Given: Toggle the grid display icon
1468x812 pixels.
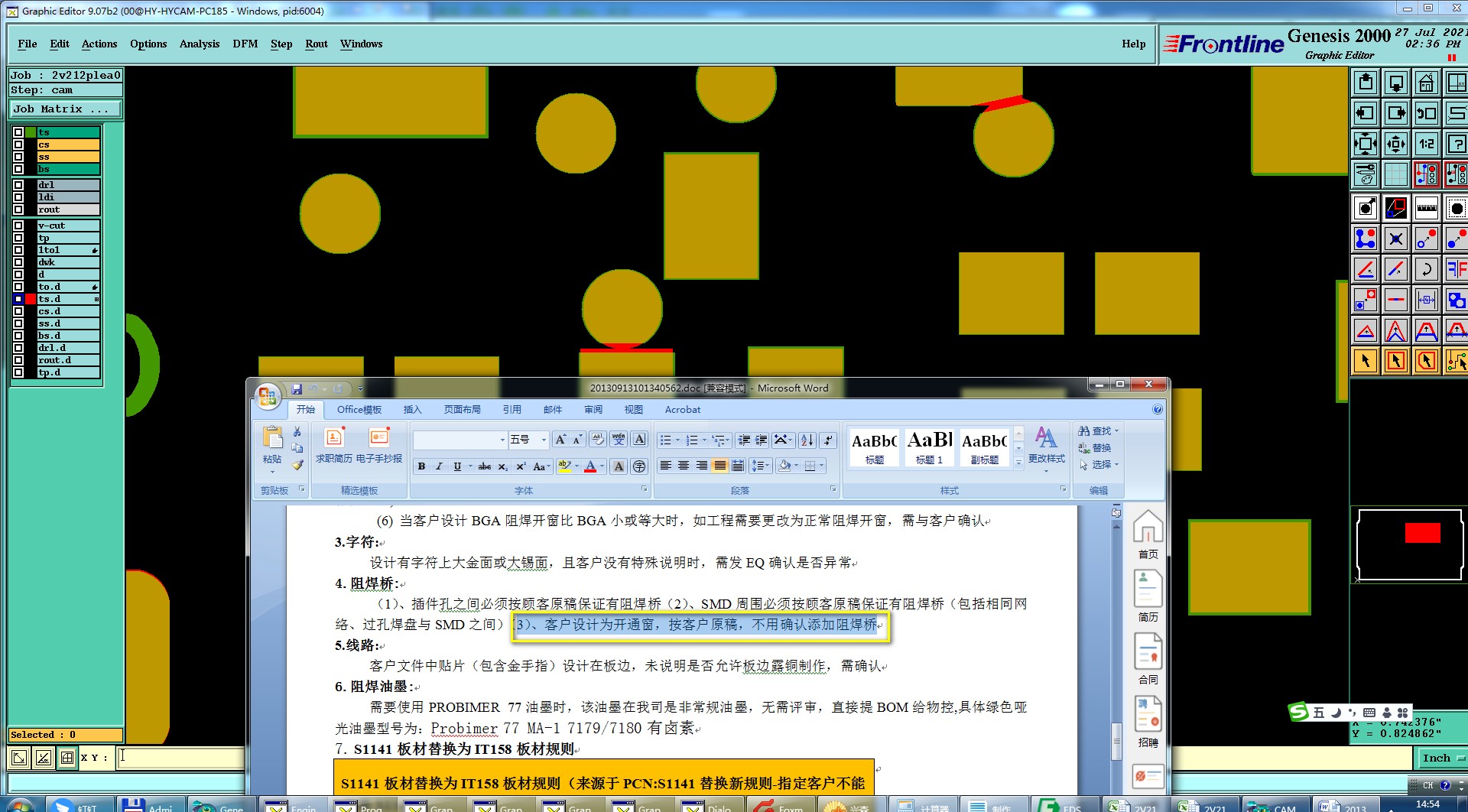Looking at the screenshot, I should coord(1396,174).
